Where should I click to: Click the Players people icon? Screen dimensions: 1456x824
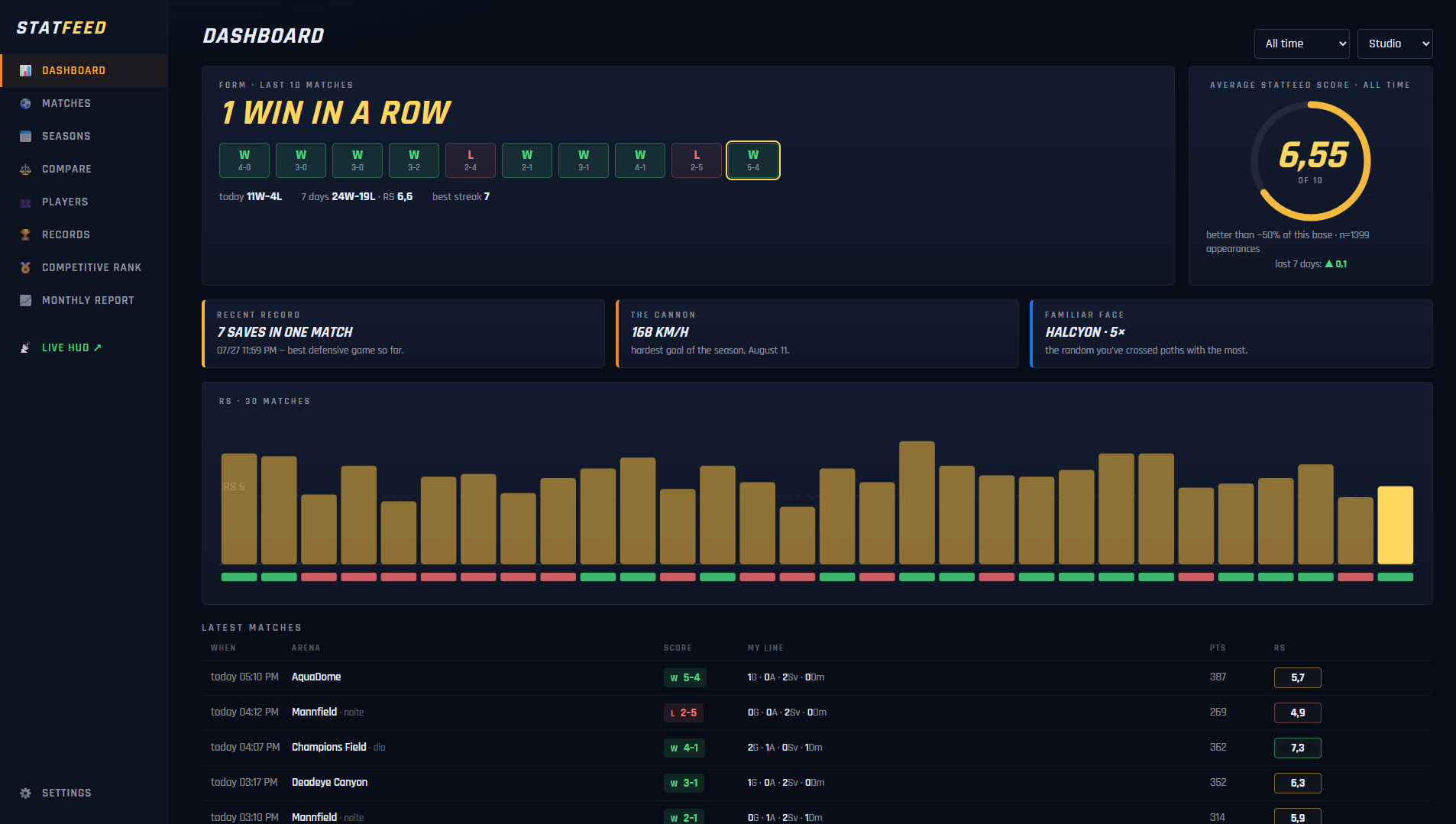[x=25, y=202]
